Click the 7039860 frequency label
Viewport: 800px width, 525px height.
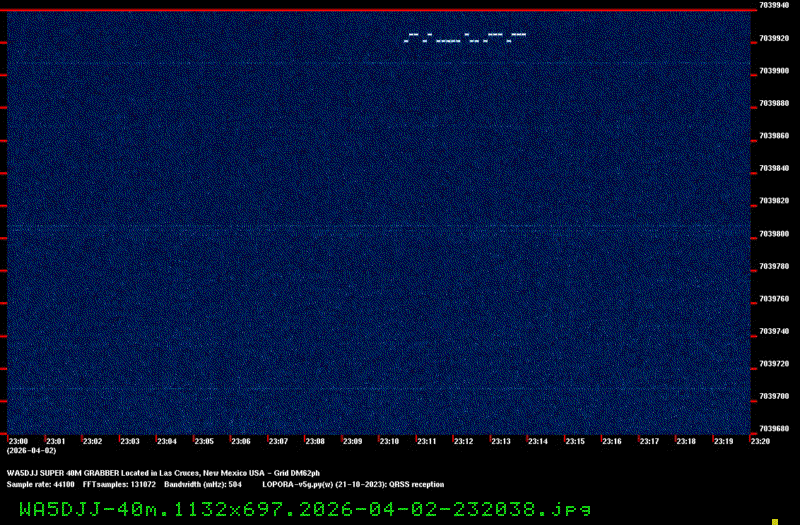coord(774,136)
